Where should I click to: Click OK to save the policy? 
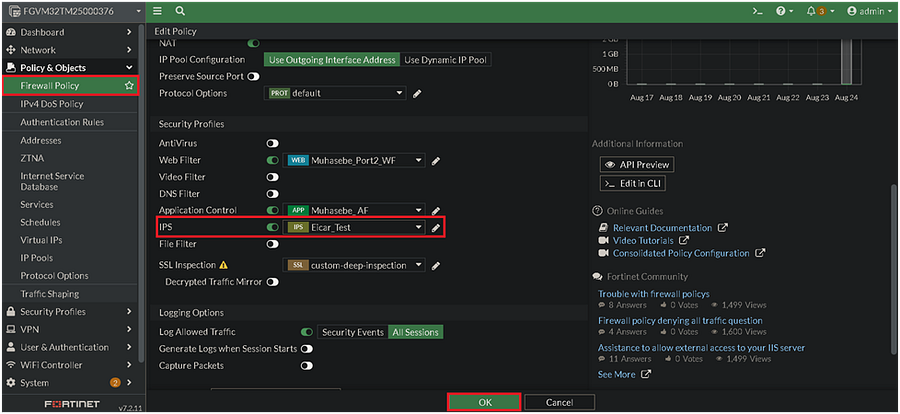pos(485,403)
